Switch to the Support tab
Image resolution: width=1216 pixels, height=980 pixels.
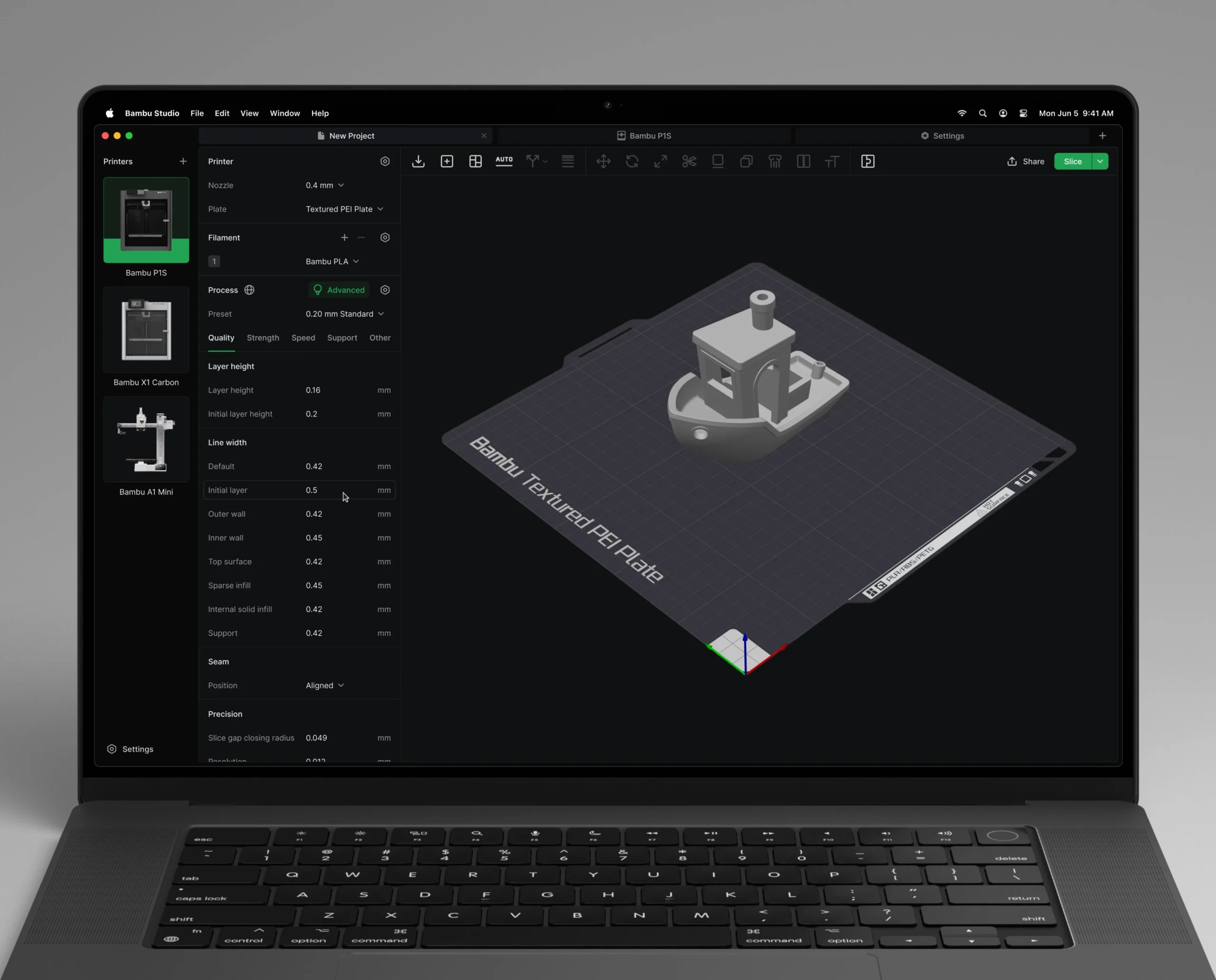[342, 338]
